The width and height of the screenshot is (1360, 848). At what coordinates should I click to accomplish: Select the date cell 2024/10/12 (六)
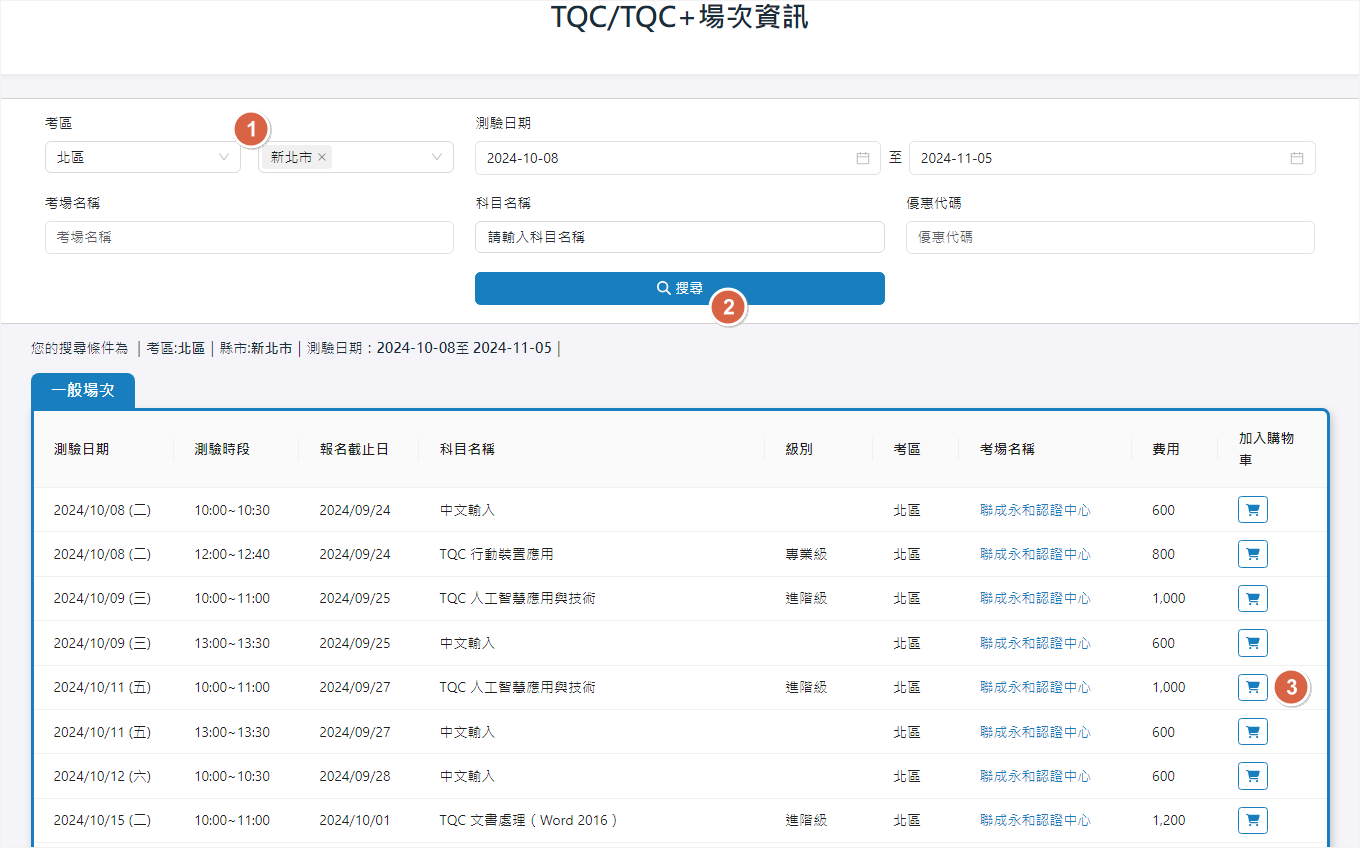click(x=102, y=776)
